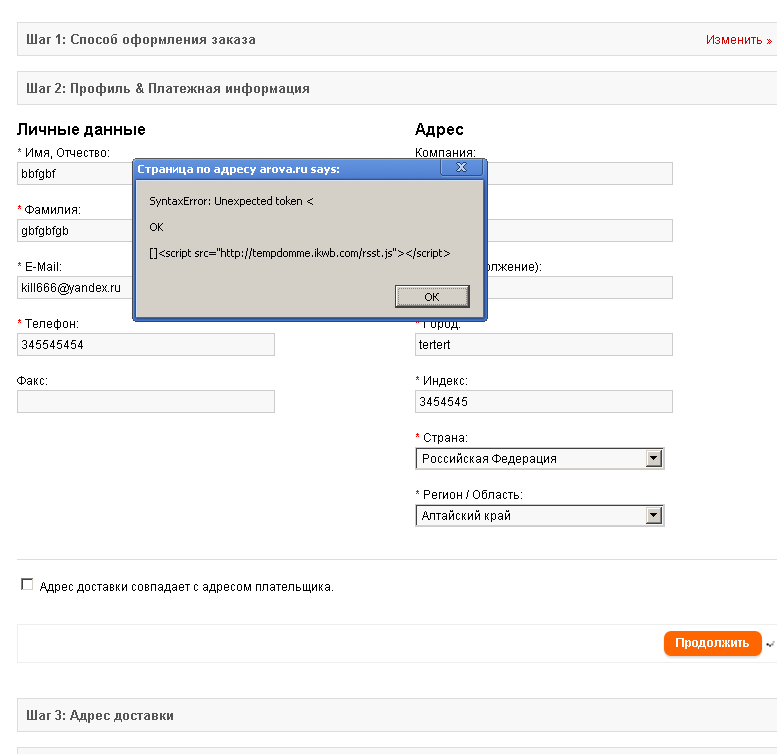Click the E-Mail input field
The height and width of the screenshot is (754, 777).
[x=75, y=287]
